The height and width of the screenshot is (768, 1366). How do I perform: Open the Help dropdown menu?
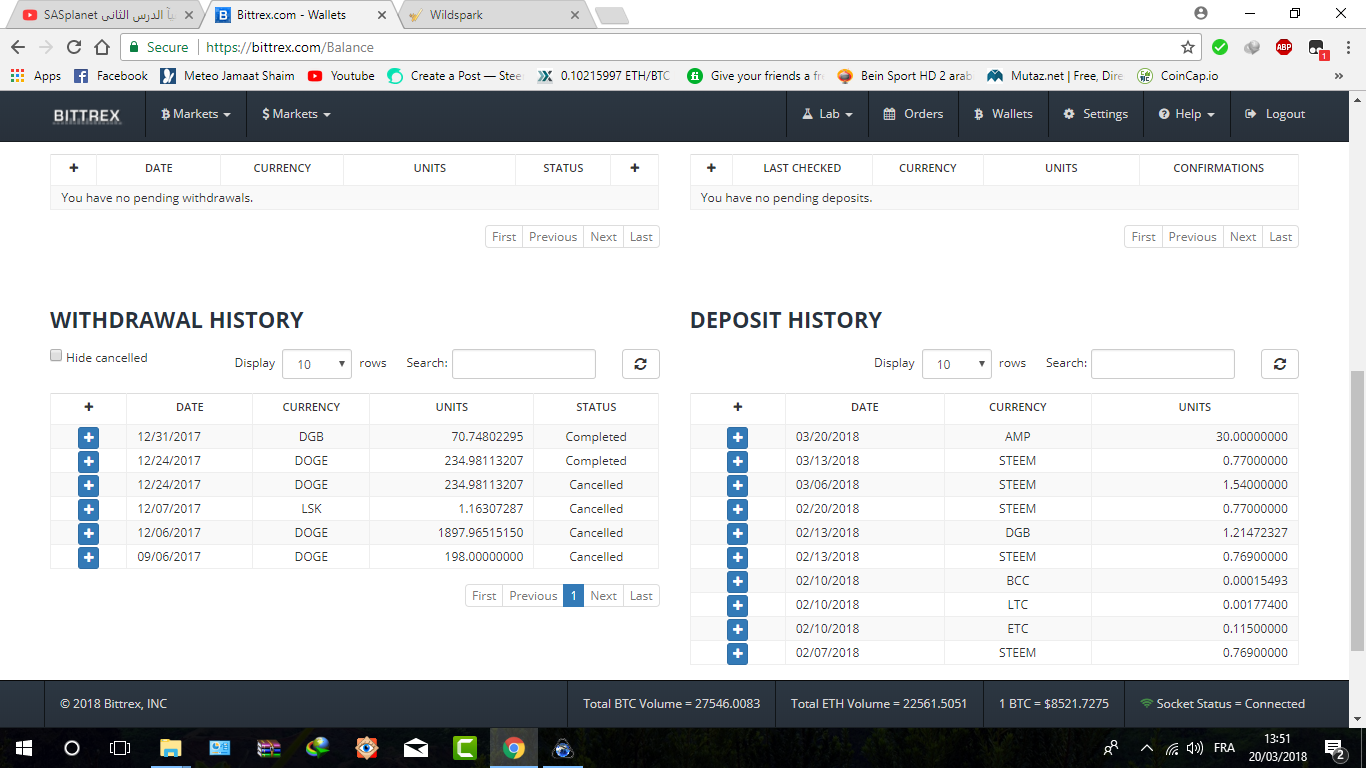pos(1186,114)
